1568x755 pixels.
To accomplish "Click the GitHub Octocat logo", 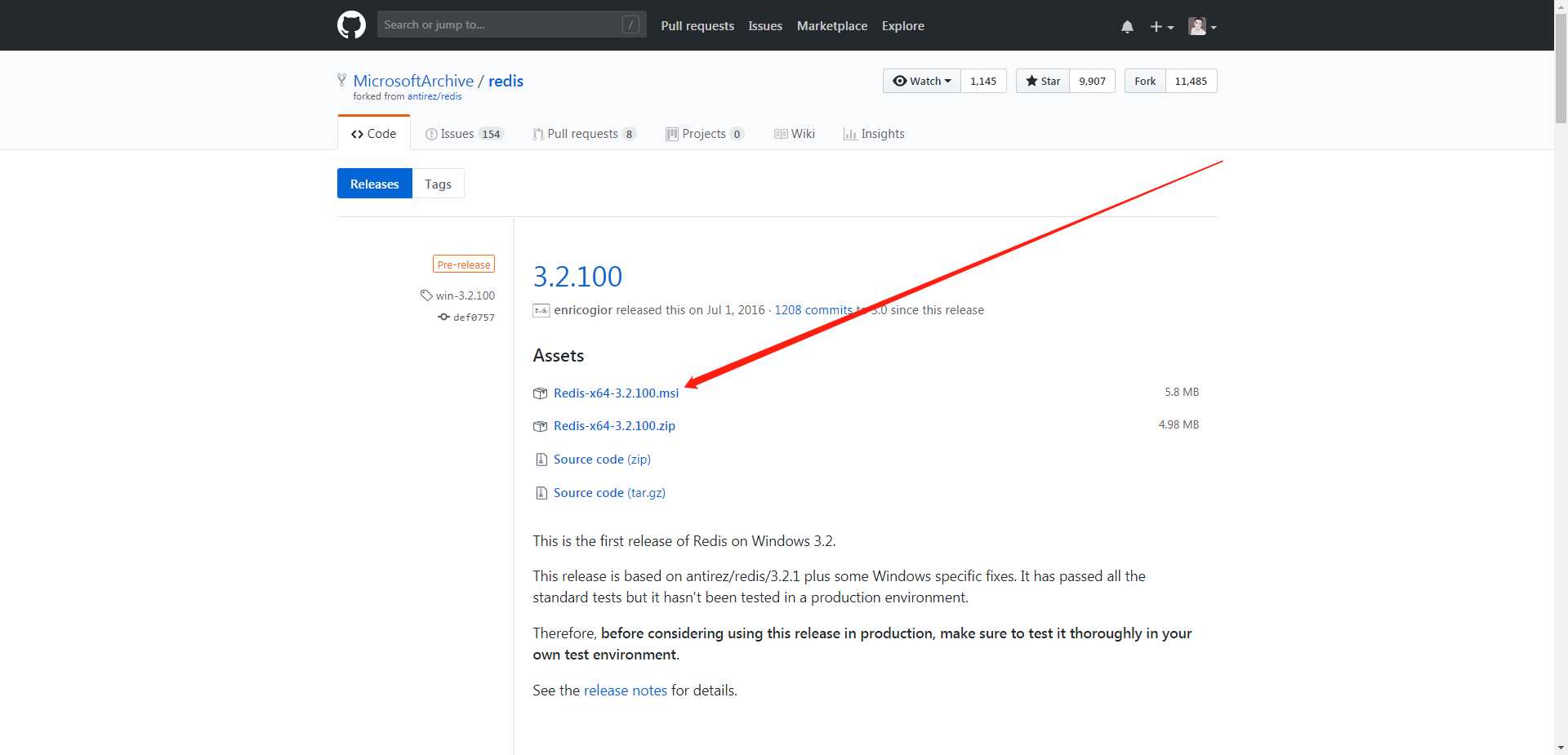I will pyautogui.click(x=351, y=25).
